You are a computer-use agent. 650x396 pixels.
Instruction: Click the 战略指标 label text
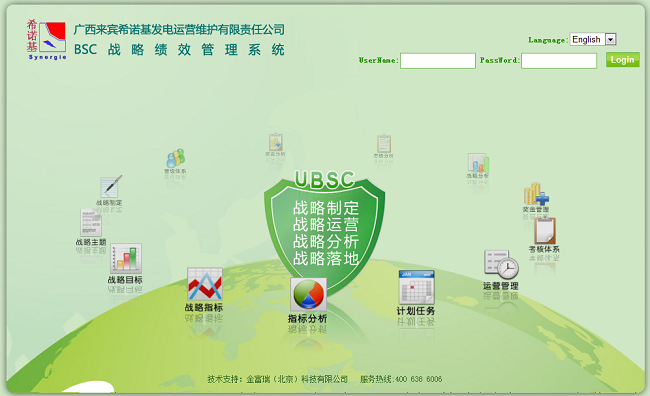pyautogui.click(x=204, y=308)
